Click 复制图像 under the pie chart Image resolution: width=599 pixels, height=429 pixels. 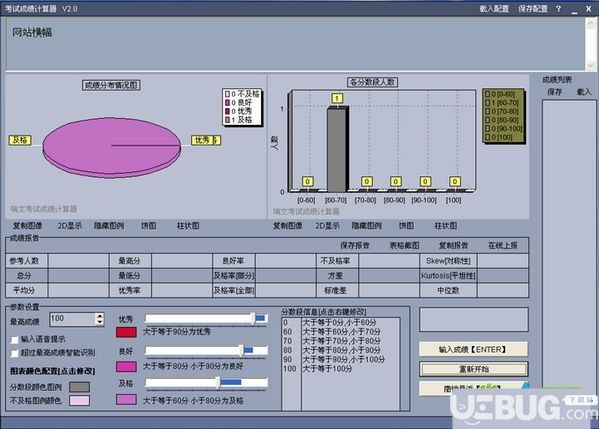coord(28,226)
